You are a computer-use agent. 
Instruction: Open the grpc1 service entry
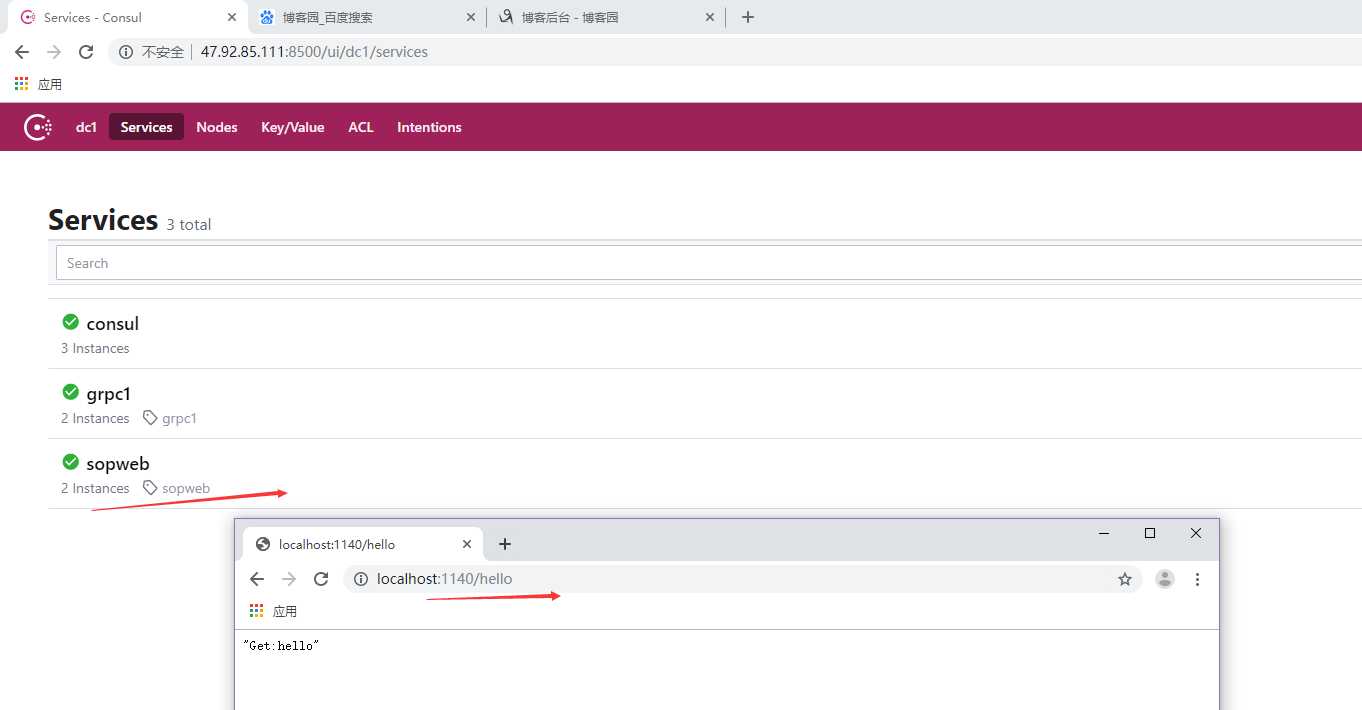(705, 404)
